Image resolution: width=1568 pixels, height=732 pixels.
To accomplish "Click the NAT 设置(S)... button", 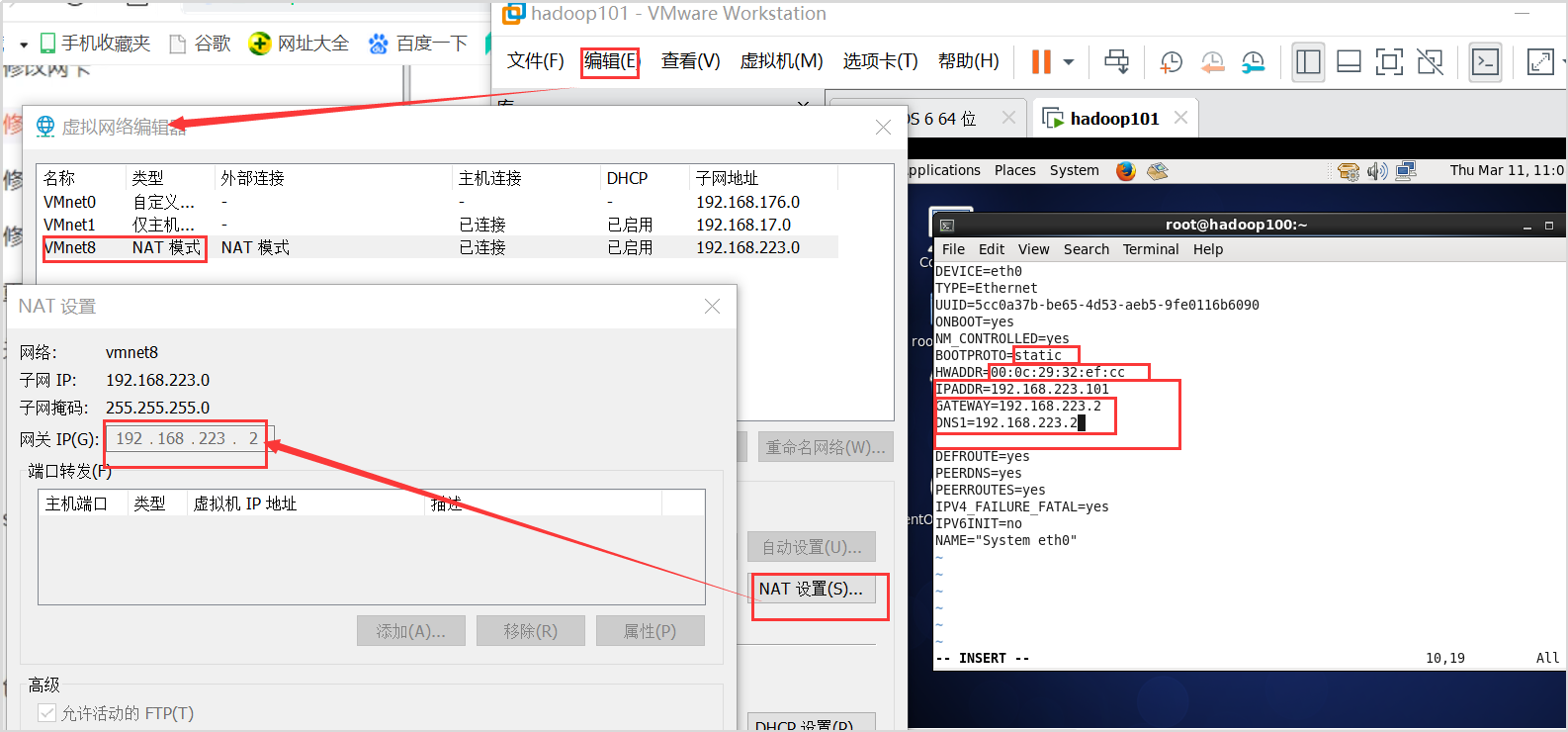I will (x=811, y=589).
